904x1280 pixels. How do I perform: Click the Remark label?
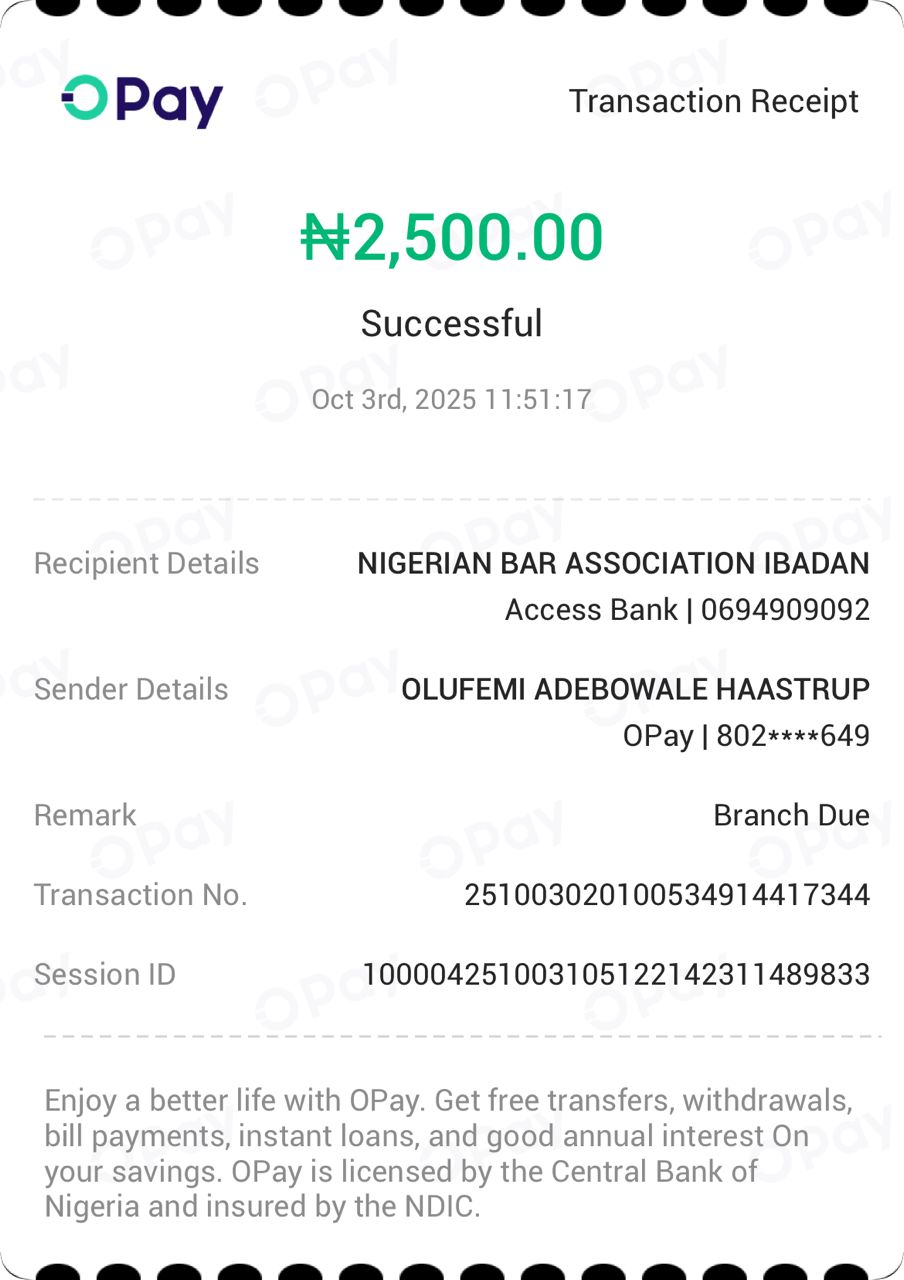tap(85, 816)
